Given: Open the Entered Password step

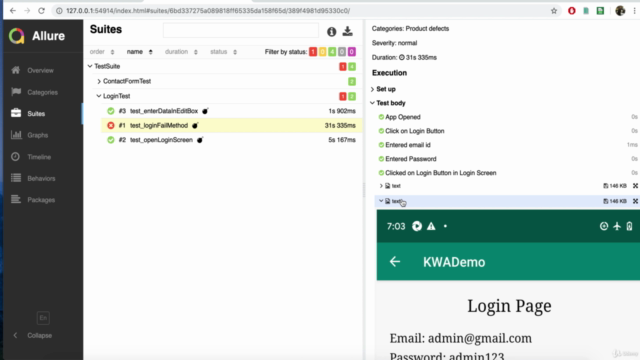Looking at the screenshot, I should pos(411,159).
